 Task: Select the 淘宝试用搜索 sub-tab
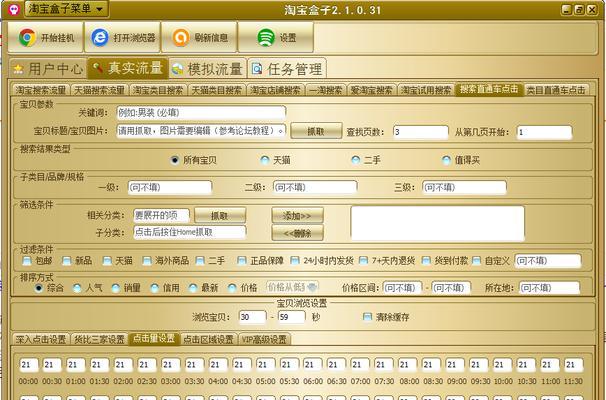click(426, 90)
